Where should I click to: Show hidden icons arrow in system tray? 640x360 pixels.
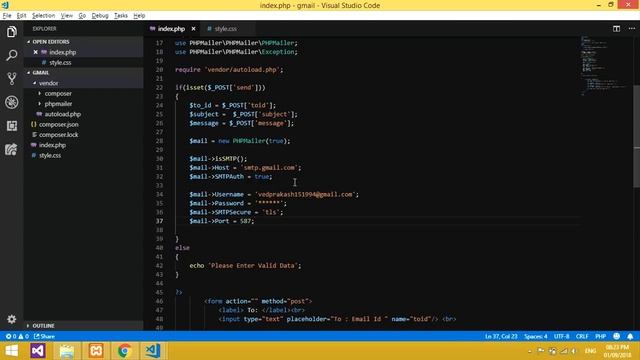coord(529,351)
